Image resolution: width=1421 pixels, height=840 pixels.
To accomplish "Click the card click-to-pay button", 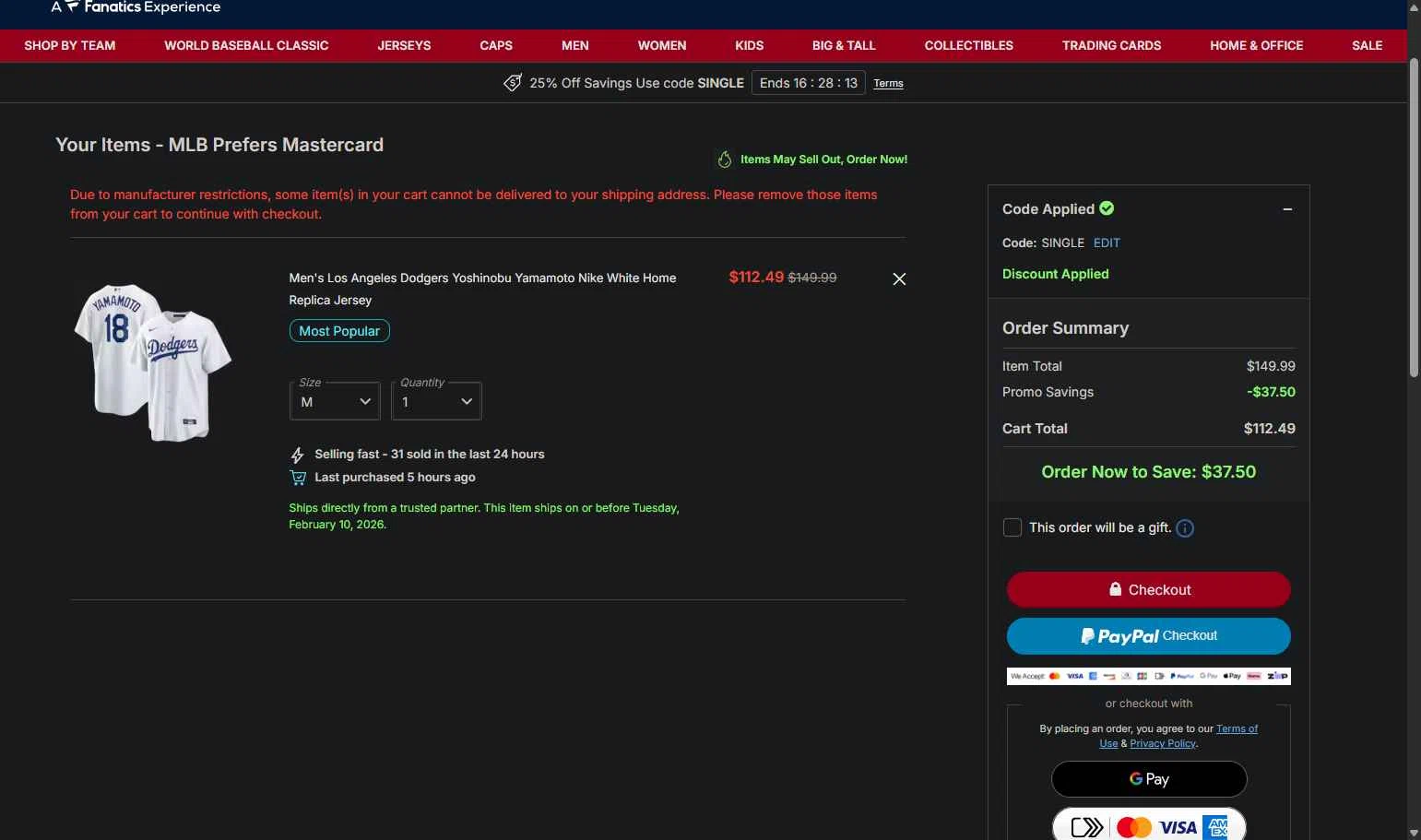I will point(1149,825).
